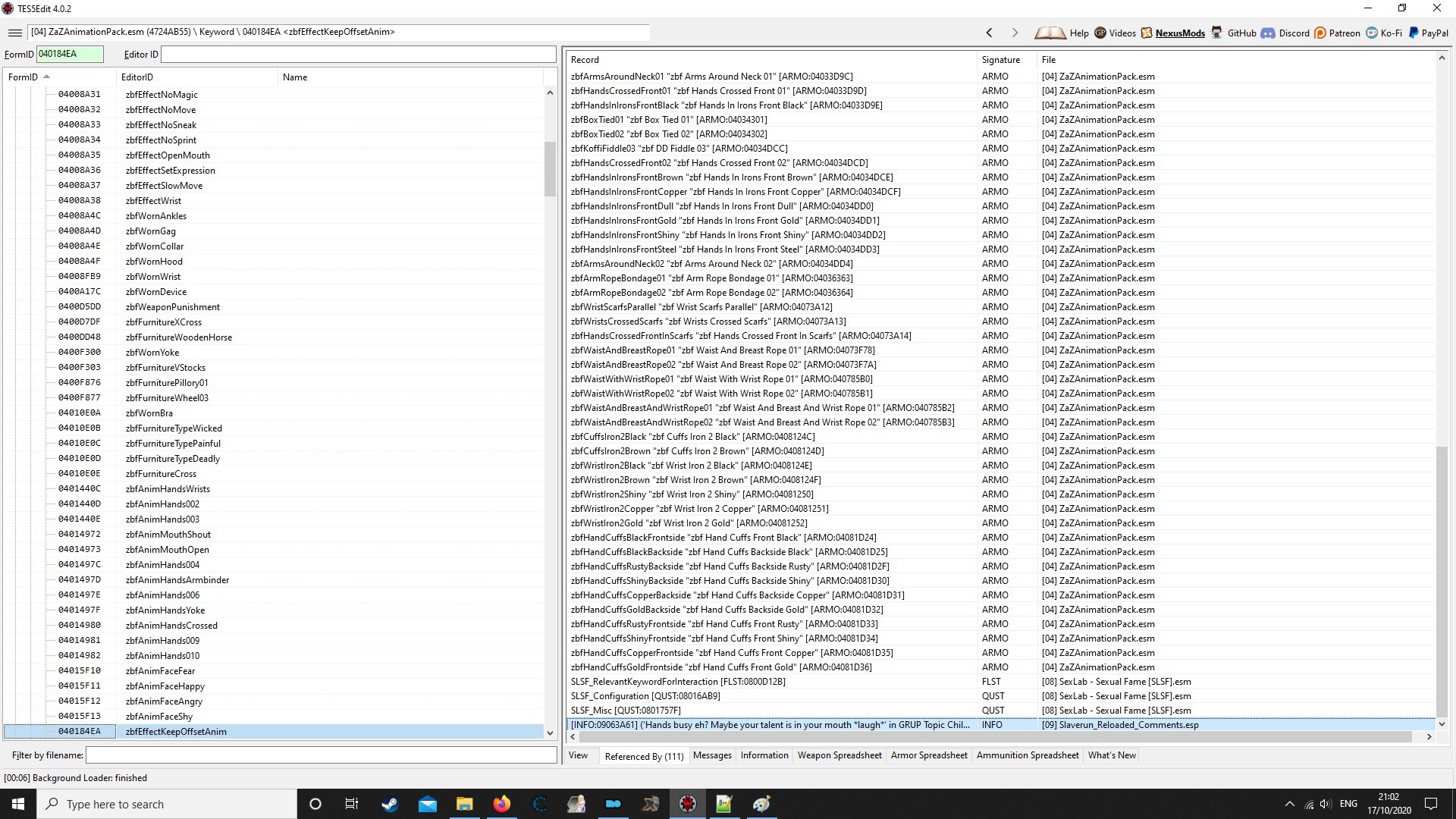Open the volume control in tray
Screen dimensions: 1456x819
(1325, 804)
